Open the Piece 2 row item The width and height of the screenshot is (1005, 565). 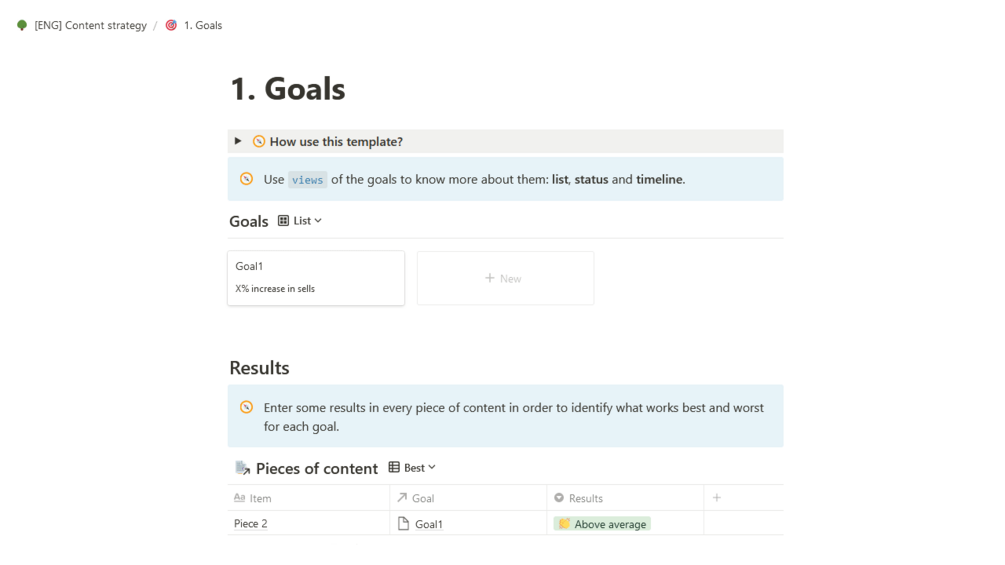[251, 524]
